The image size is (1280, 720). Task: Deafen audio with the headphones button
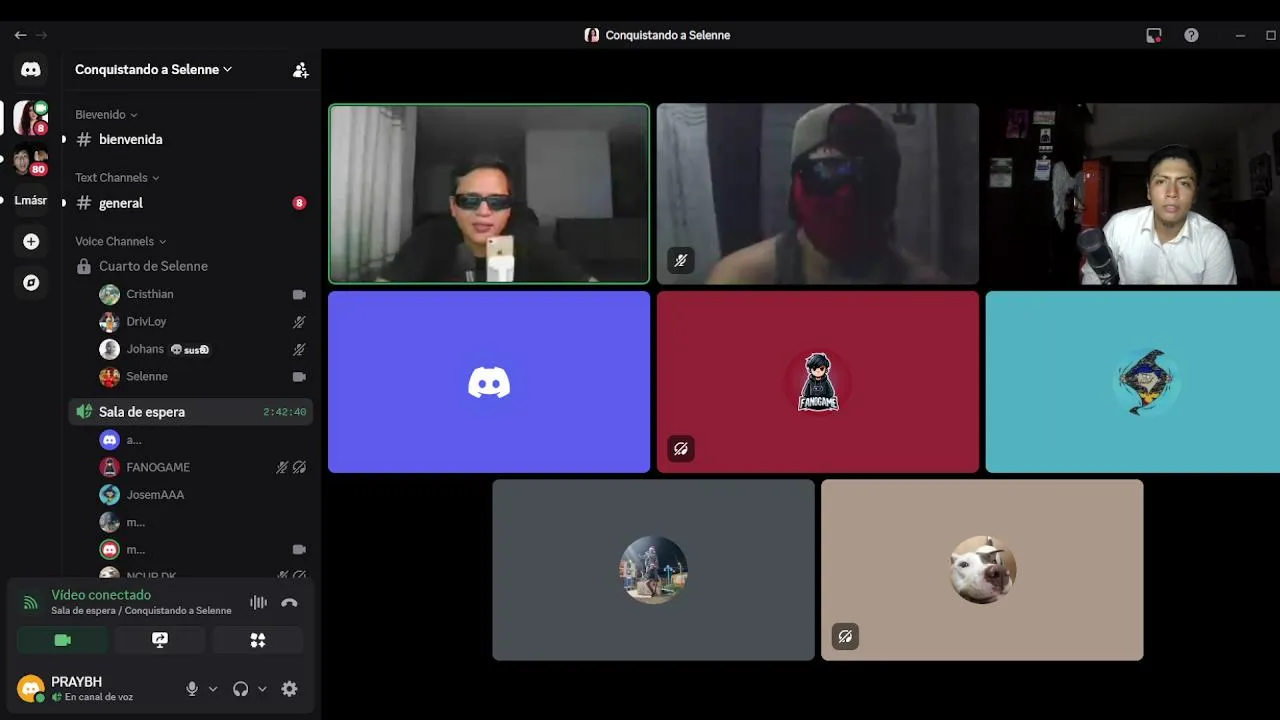tap(240, 689)
